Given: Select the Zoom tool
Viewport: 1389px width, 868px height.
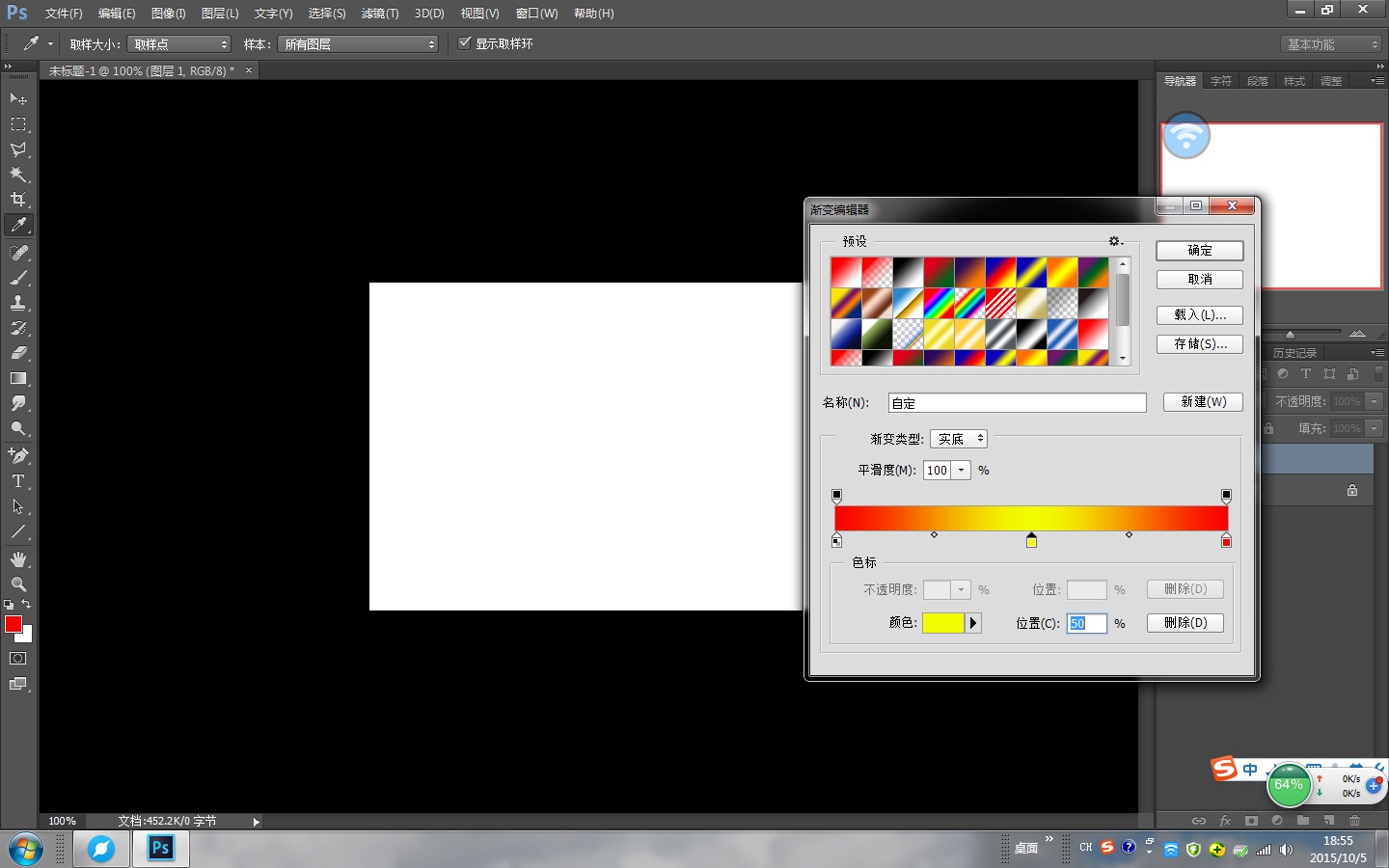Looking at the screenshot, I should [18, 584].
